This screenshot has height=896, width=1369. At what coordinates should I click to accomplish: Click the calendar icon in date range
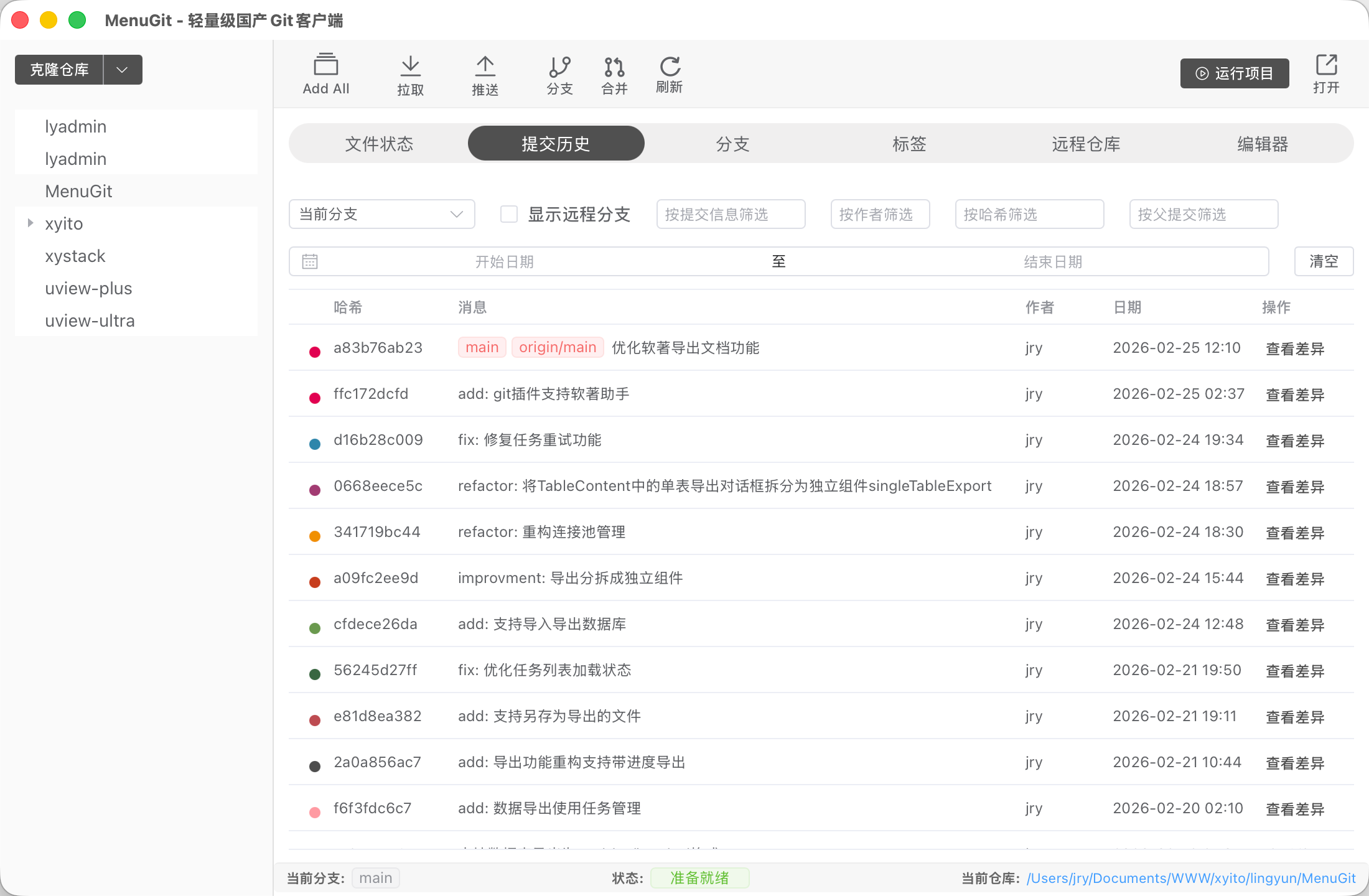(x=310, y=261)
